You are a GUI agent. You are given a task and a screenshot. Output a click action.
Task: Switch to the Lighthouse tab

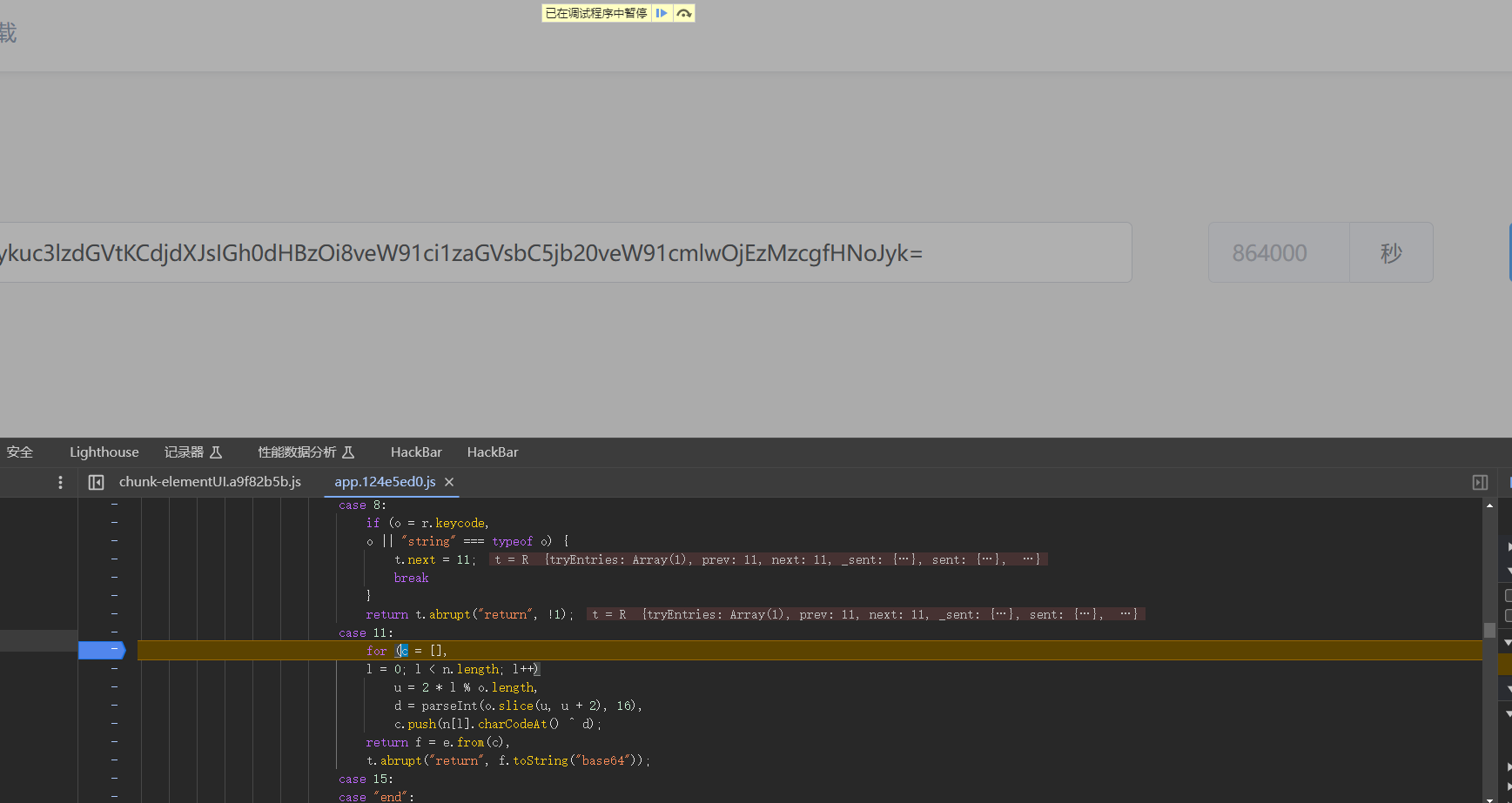tap(104, 452)
